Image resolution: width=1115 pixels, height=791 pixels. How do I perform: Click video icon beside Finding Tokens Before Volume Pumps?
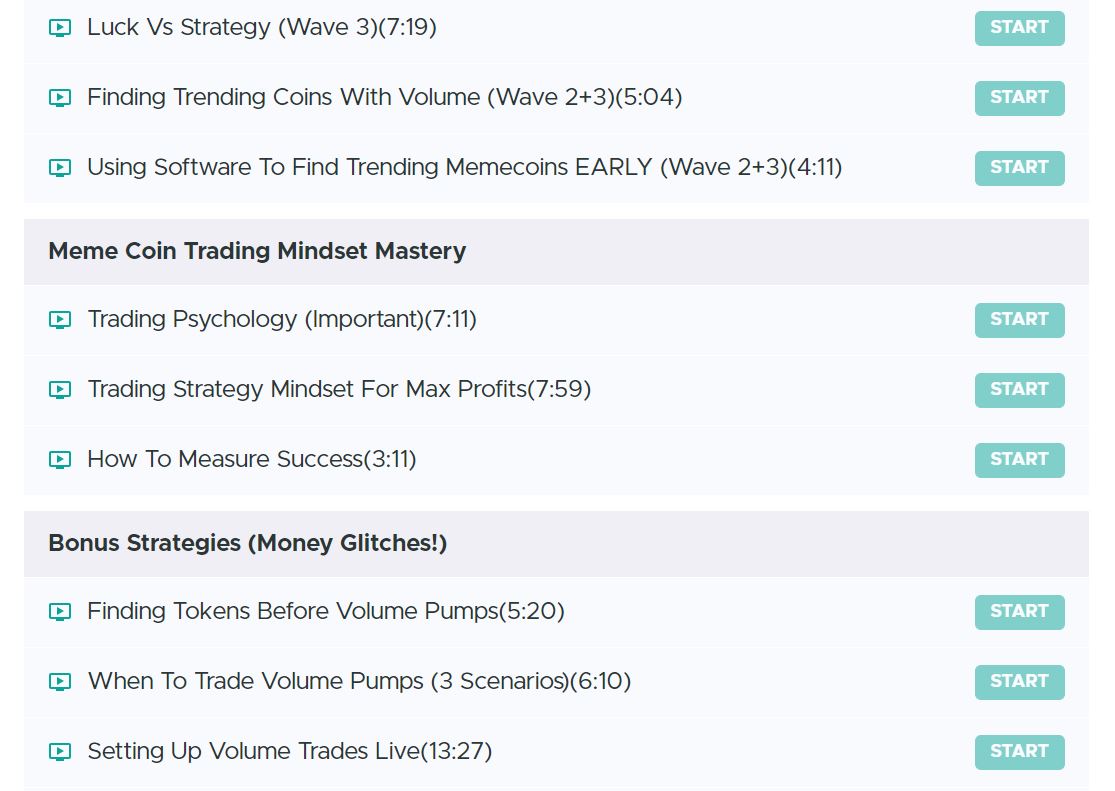[x=60, y=612]
